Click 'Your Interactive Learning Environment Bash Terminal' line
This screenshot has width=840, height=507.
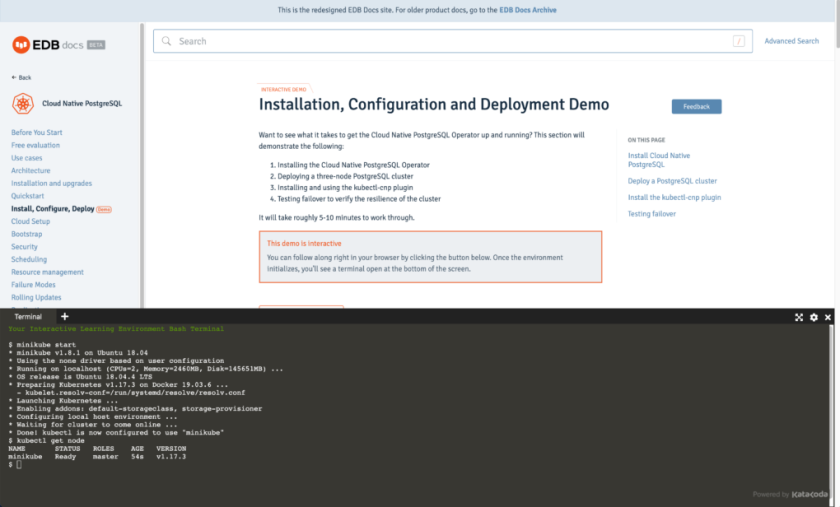[116, 329]
